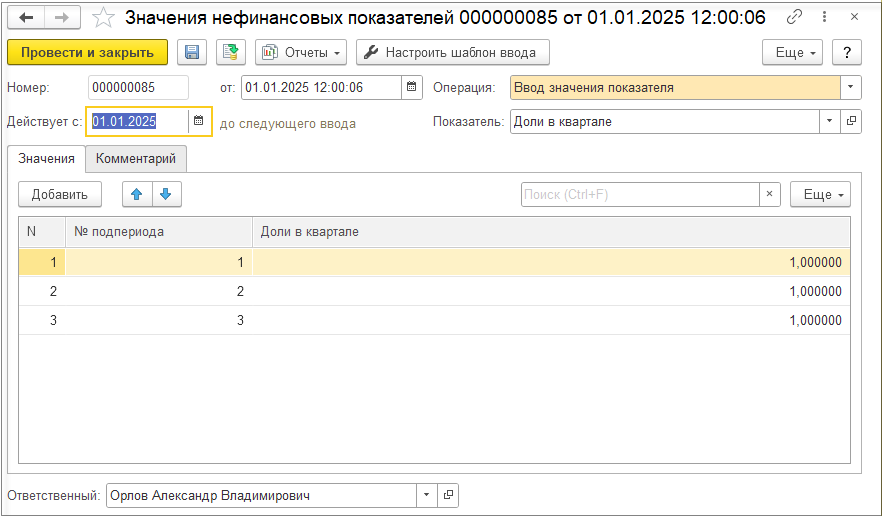Click the Провести и закрыть button
This screenshot has width=882, height=516.
click(87, 52)
